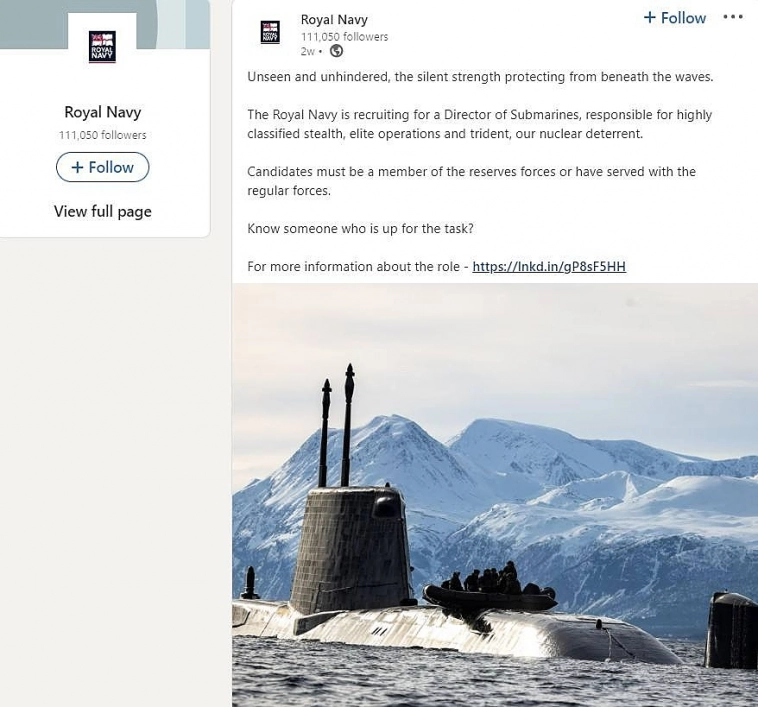Screen dimensions: 758x707
Task: Click the 'Candidates must be a member' paragraph
Action: 471,181
